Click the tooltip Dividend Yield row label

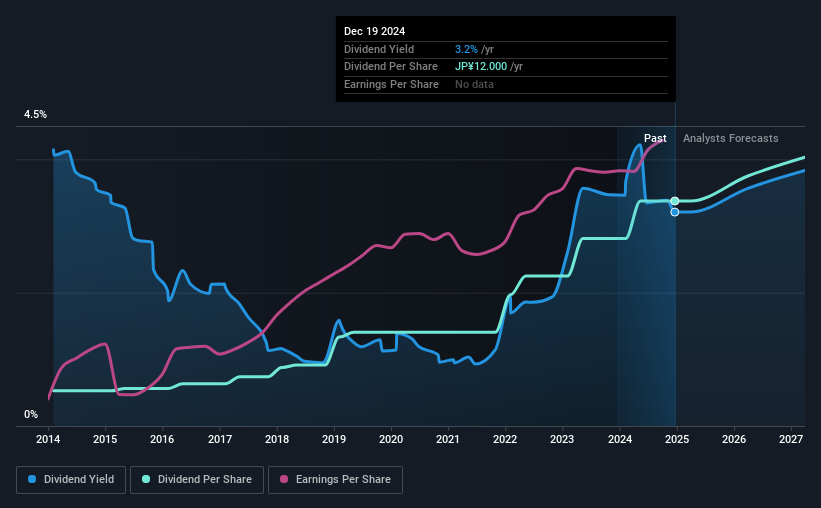(x=379, y=49)
